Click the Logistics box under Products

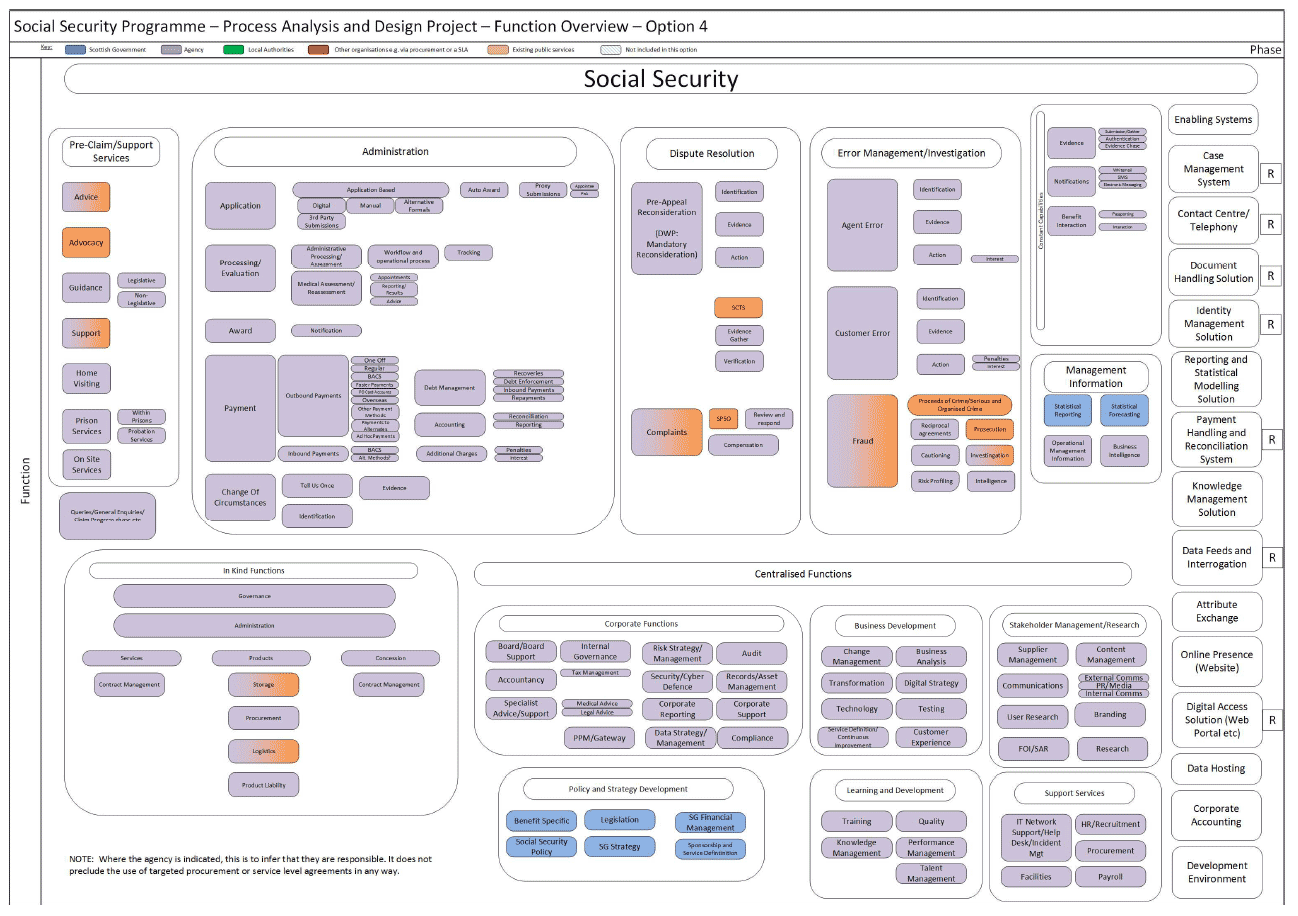point(263,751)
